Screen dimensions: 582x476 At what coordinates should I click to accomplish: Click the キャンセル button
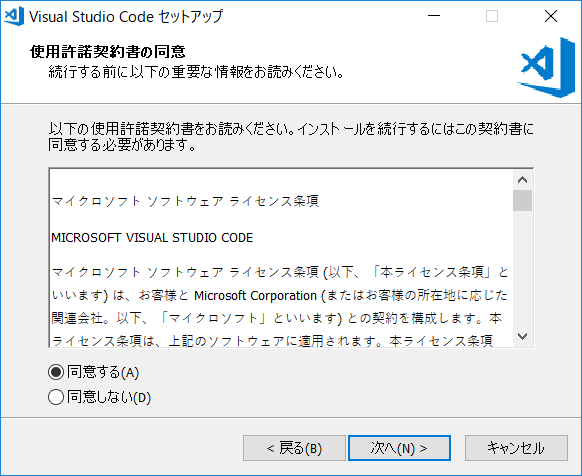pyautogui.click(x=516, y=448)
